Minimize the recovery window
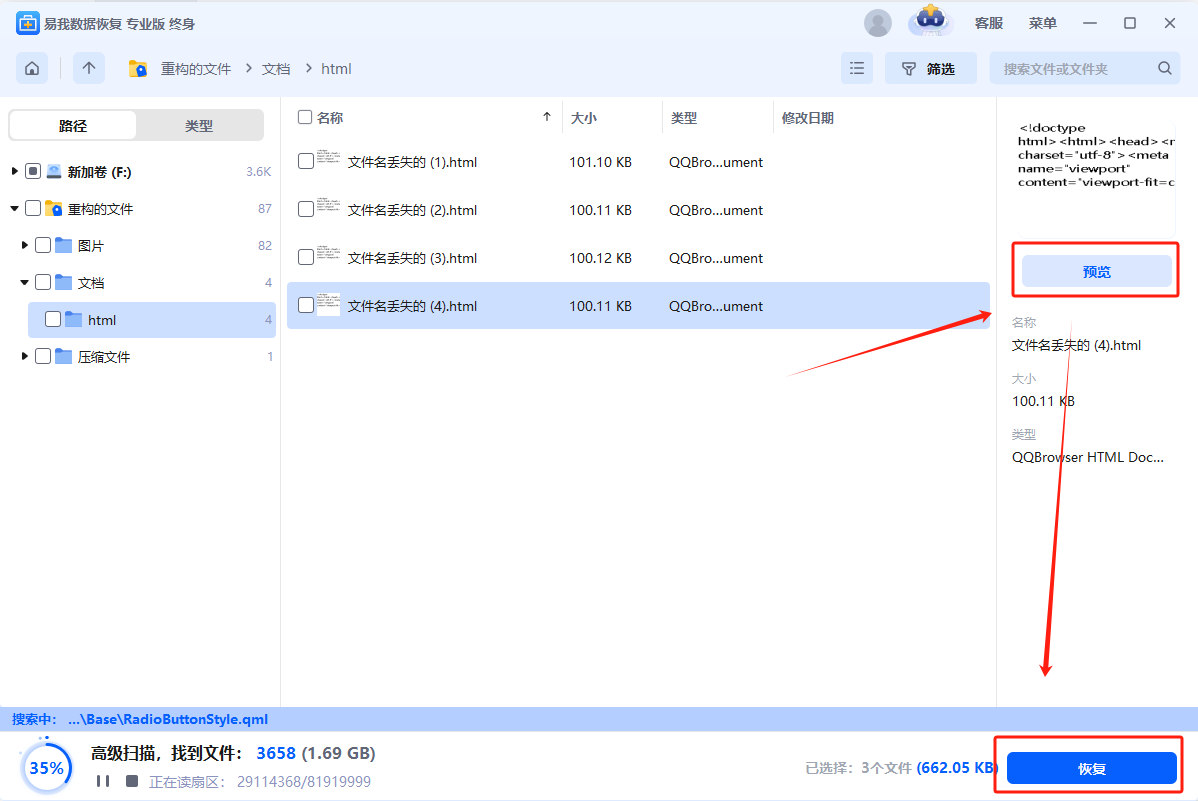Viewport: 1198px width, 801px height. [1090, 24]
